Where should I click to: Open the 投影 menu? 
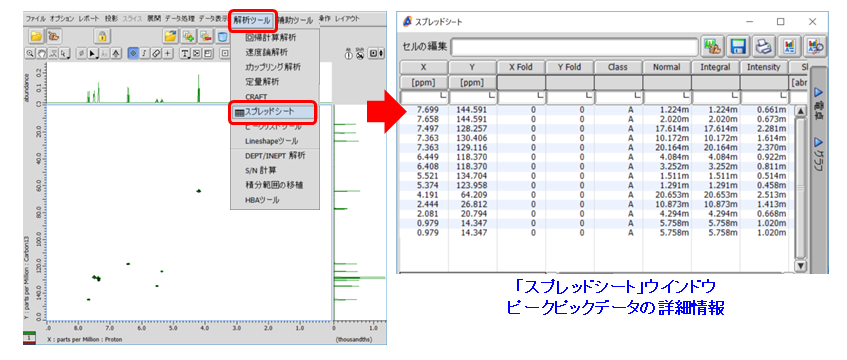[111, 18]
